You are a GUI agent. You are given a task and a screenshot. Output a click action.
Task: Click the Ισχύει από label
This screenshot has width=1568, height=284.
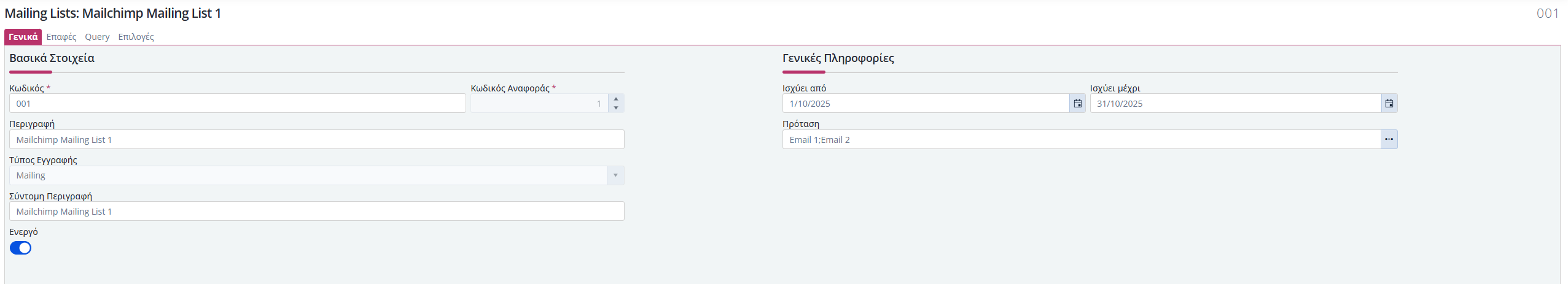pos(805,88)
